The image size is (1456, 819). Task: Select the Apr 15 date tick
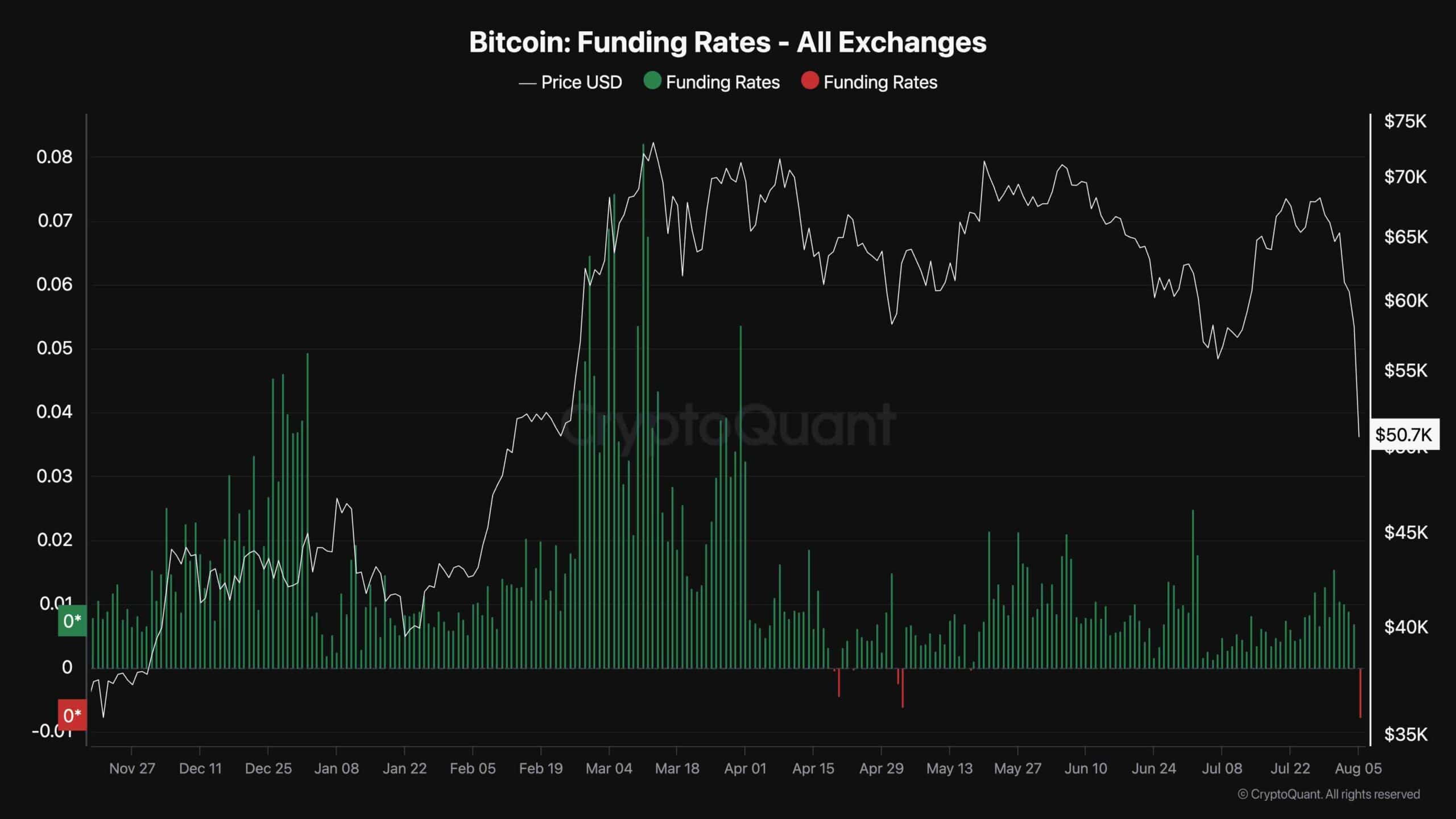pyautogui.click(x=813, y=768)
